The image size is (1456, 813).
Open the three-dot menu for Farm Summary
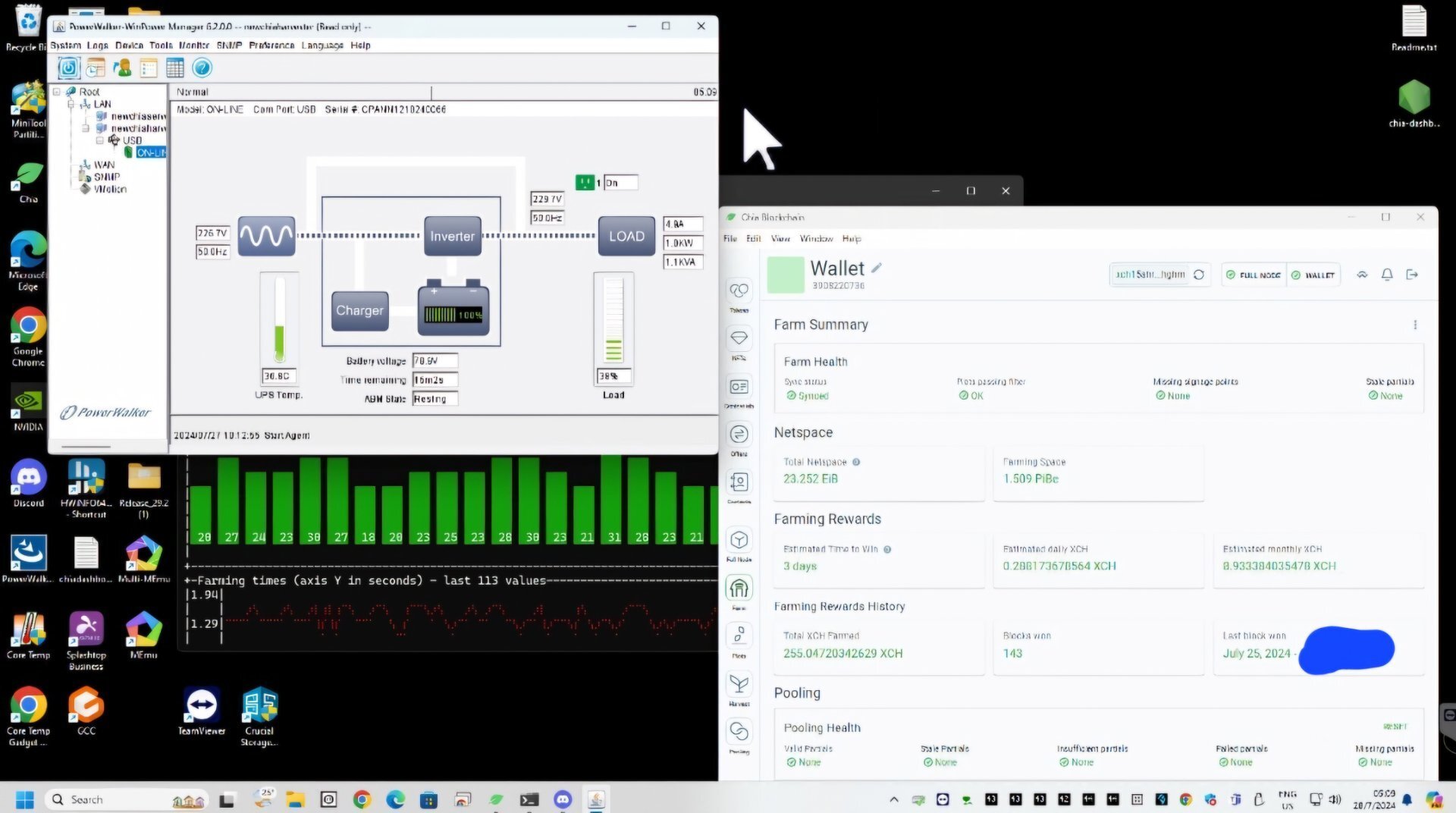1415,325
